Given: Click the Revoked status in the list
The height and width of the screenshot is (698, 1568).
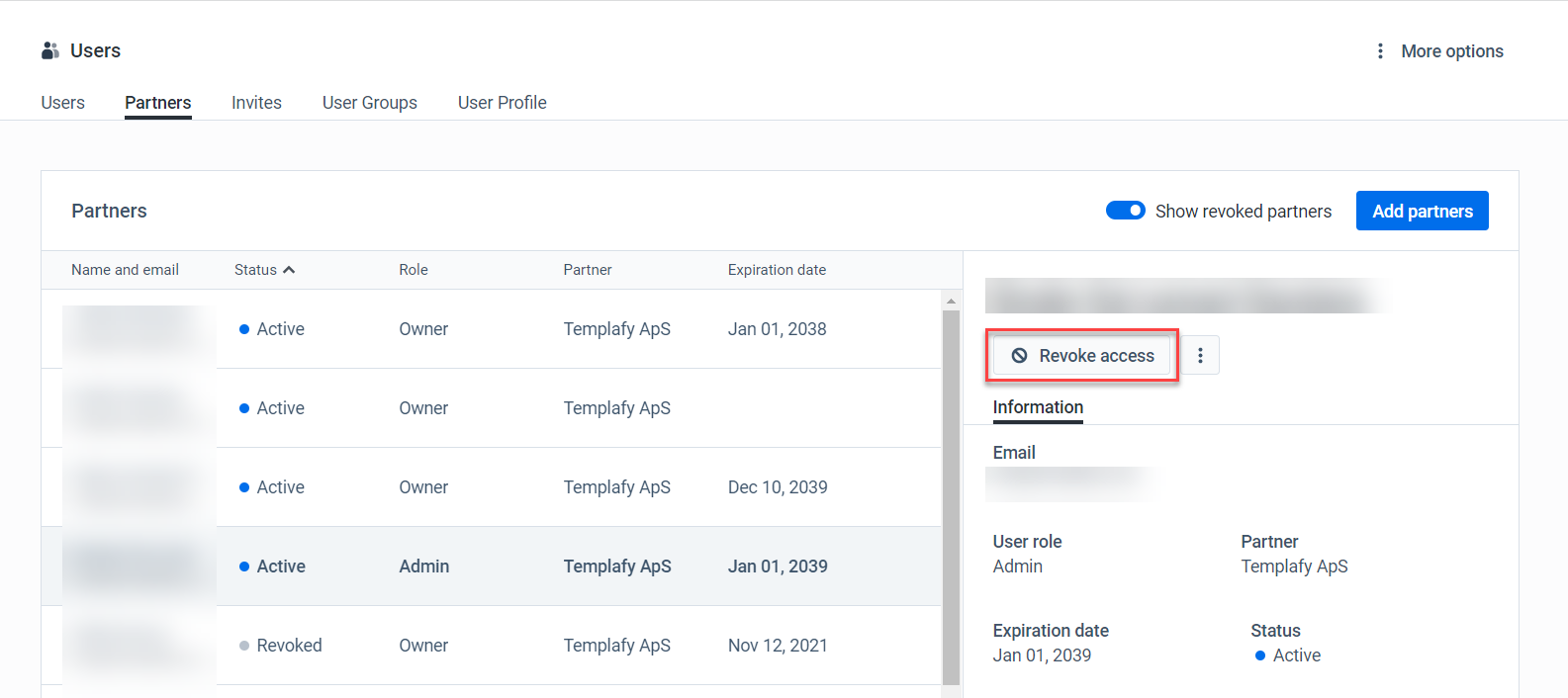Looking at the screenshot, I should pos(280,646).
